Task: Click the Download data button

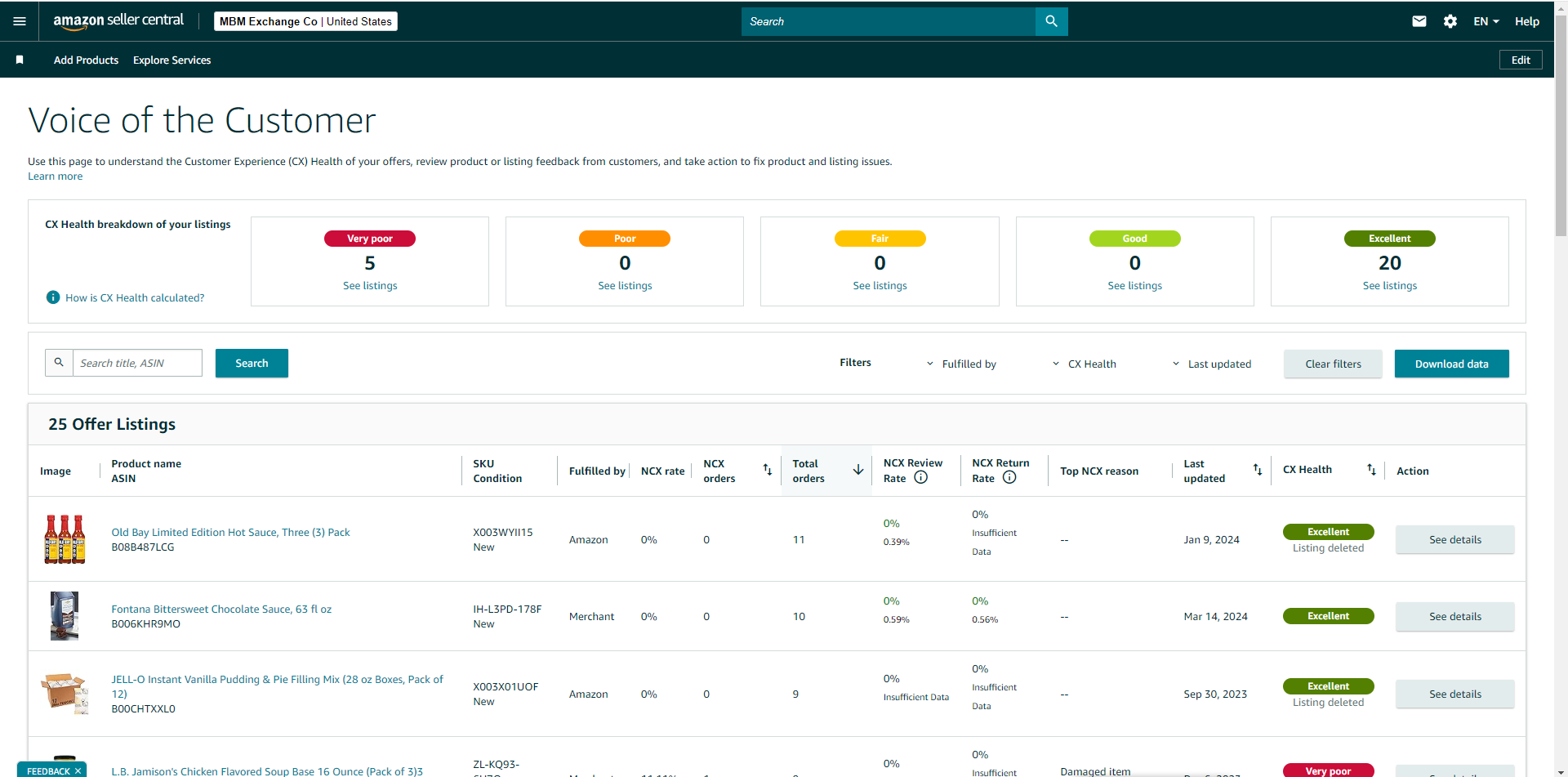Action: coord(1451,364)
